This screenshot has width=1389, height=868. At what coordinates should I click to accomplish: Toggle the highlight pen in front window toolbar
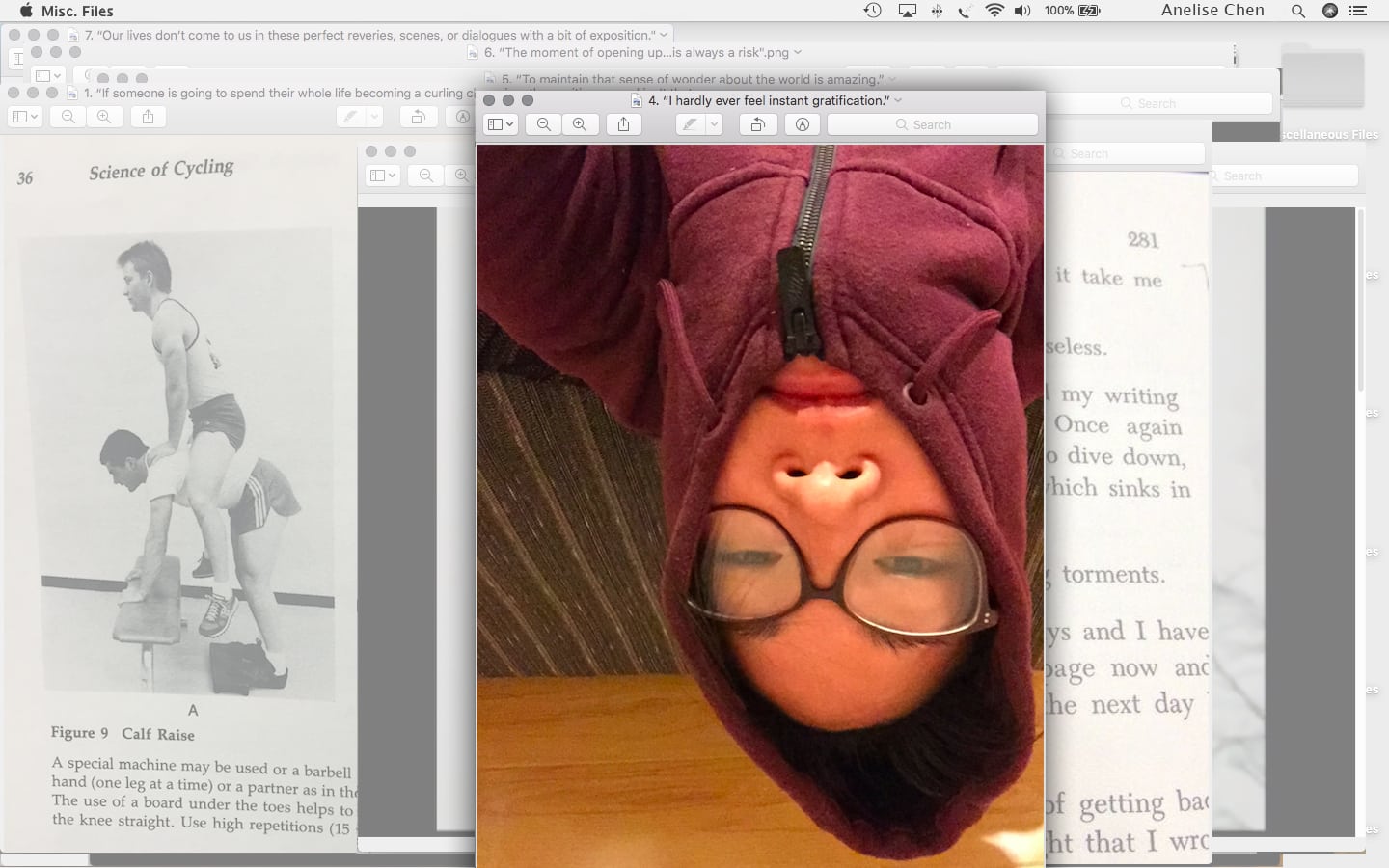click(690, 124)
